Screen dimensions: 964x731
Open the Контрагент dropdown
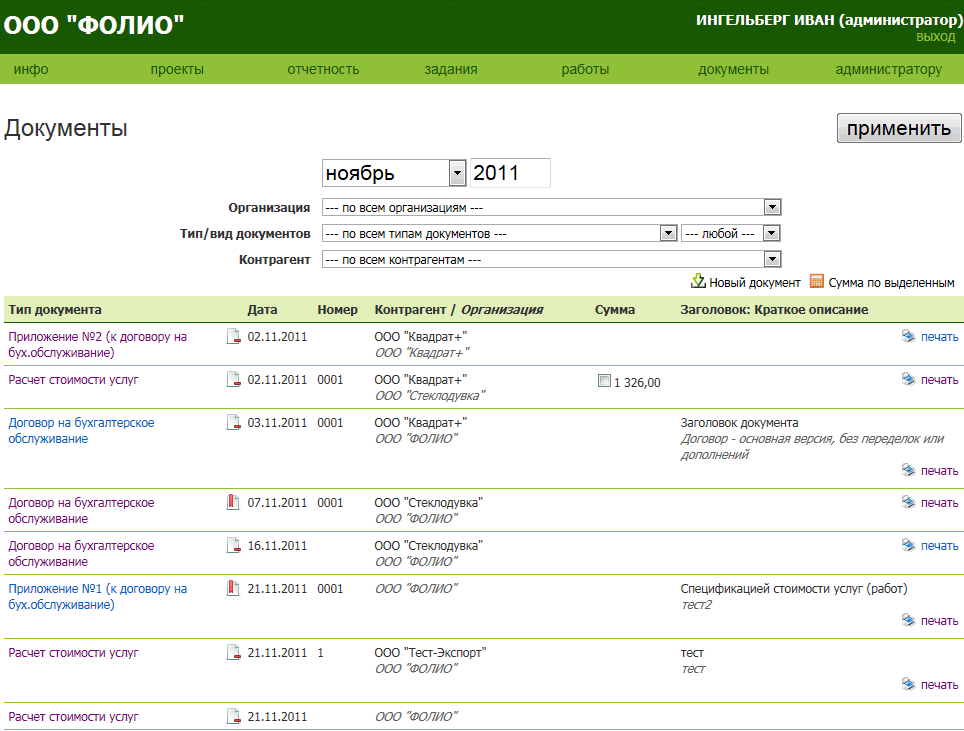pos(772,259)
